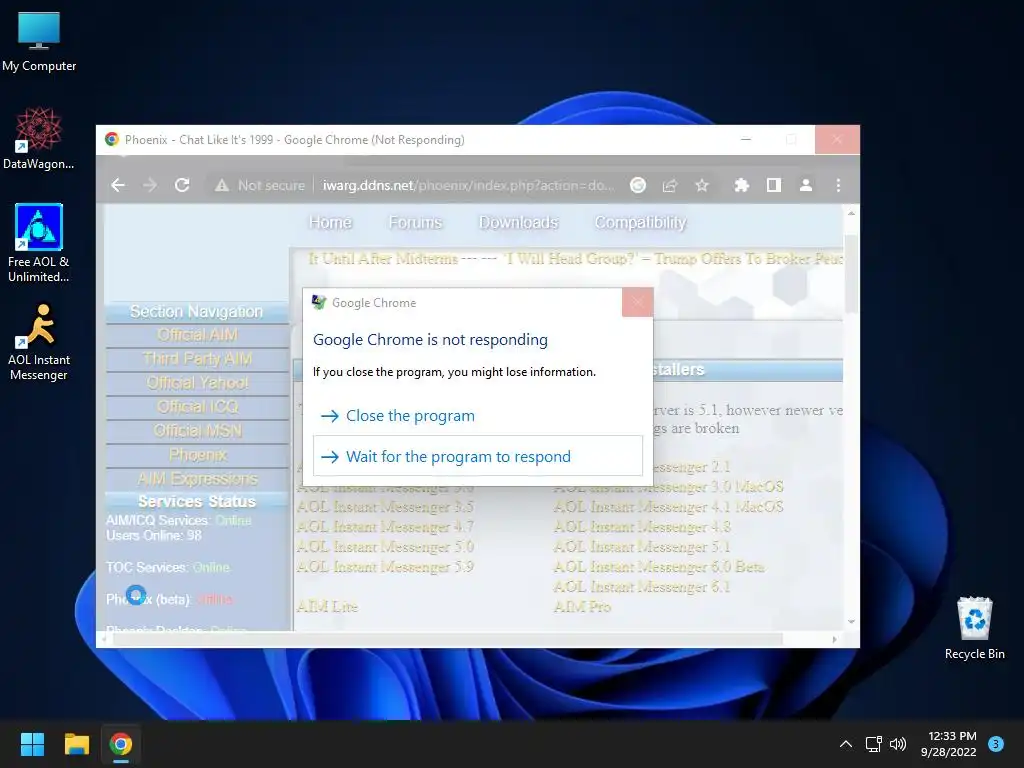
Task: Open network status tray icon
Action: [873, 744]
